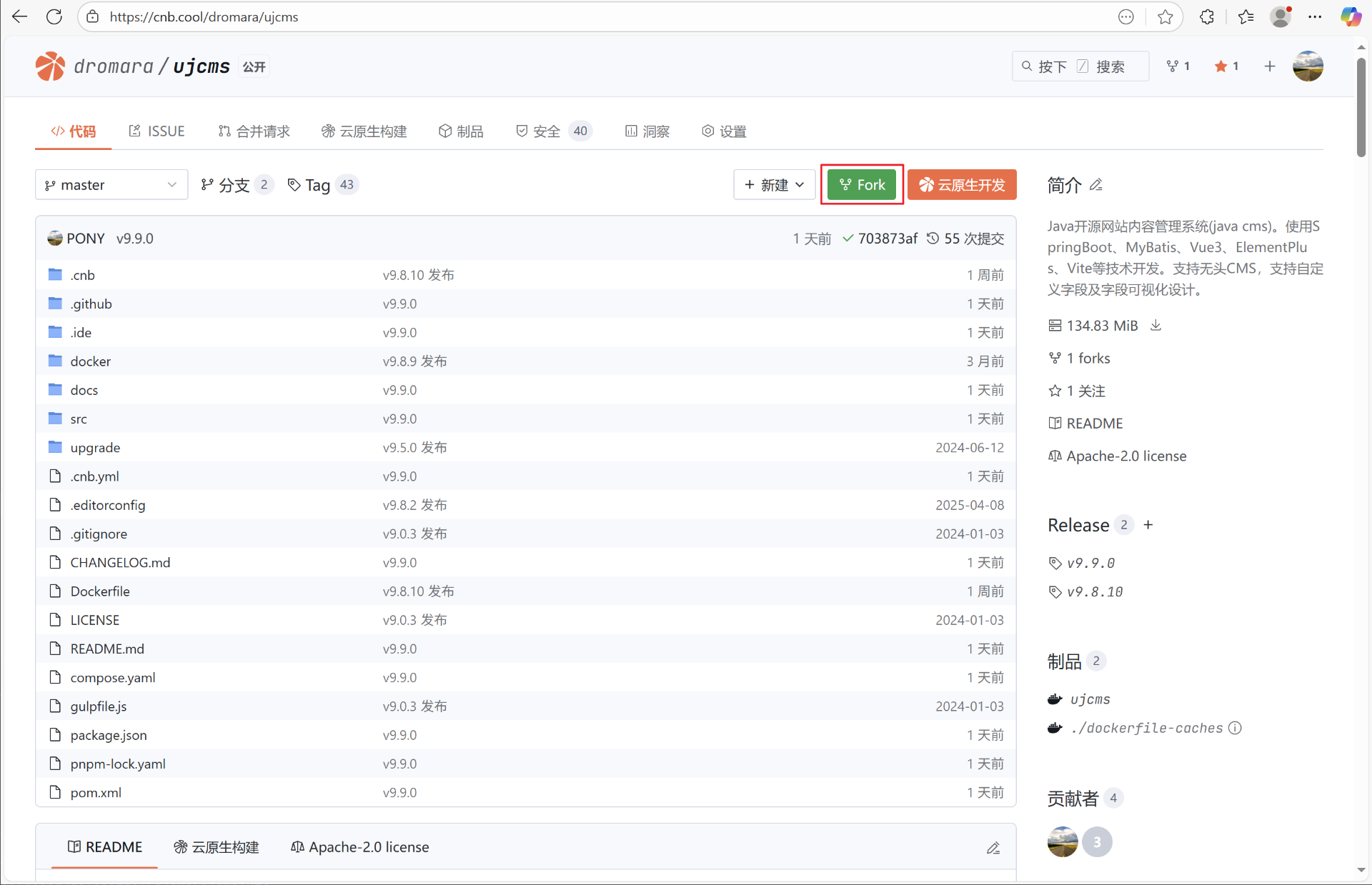The width and height of the screenshot is (1372, 885).
Task: Open the src folder
Action: coord(79,419)
